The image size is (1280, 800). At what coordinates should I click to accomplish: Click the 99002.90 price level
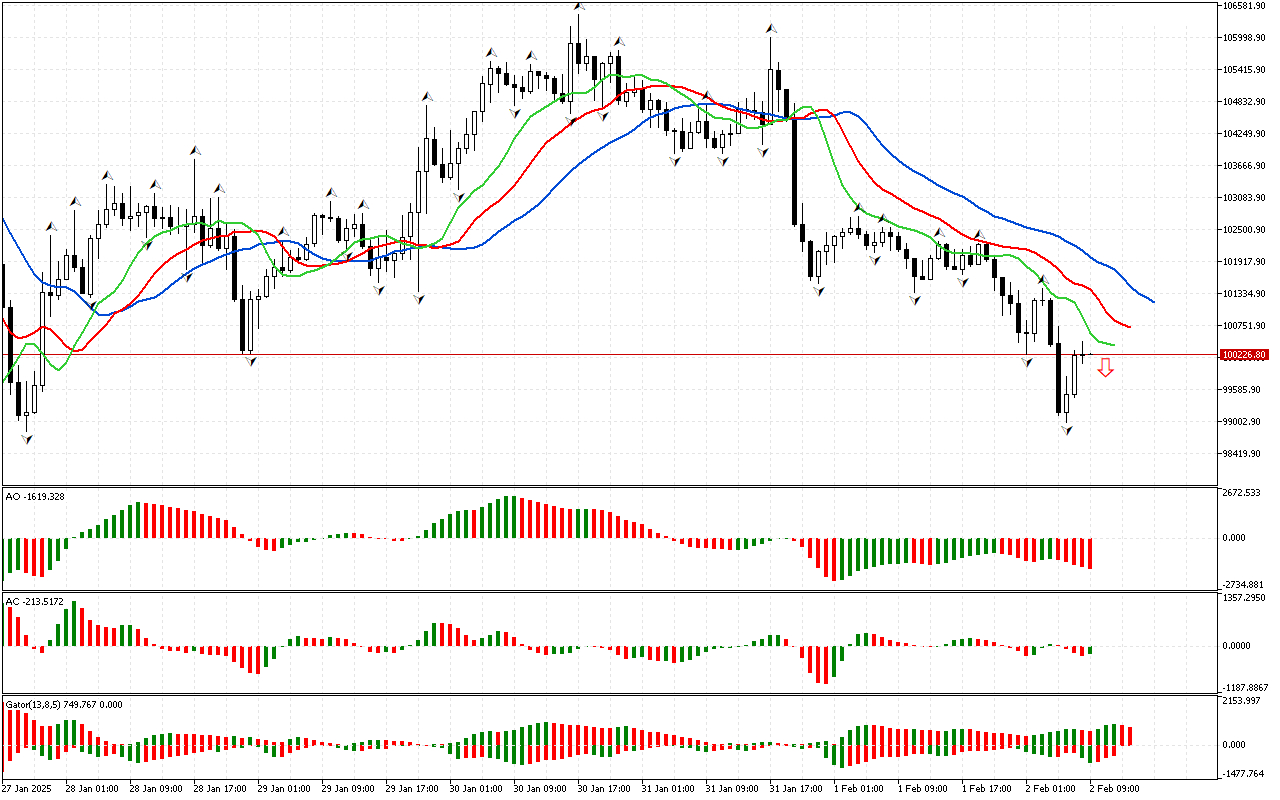click(1243, 422)
